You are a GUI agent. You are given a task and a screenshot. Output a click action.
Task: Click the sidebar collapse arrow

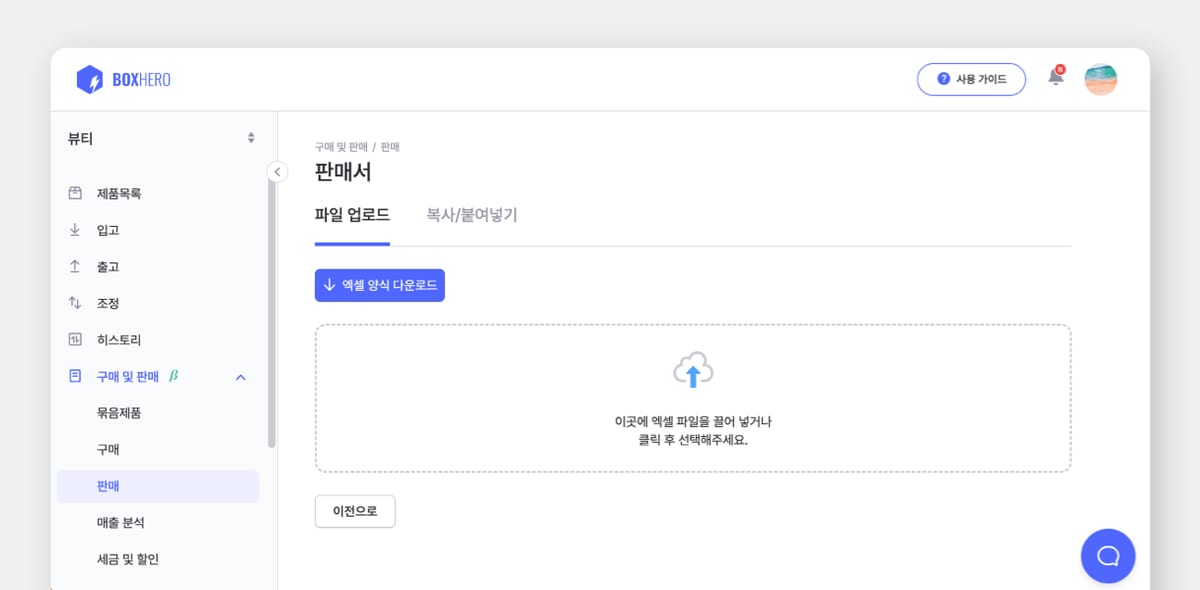277,171
